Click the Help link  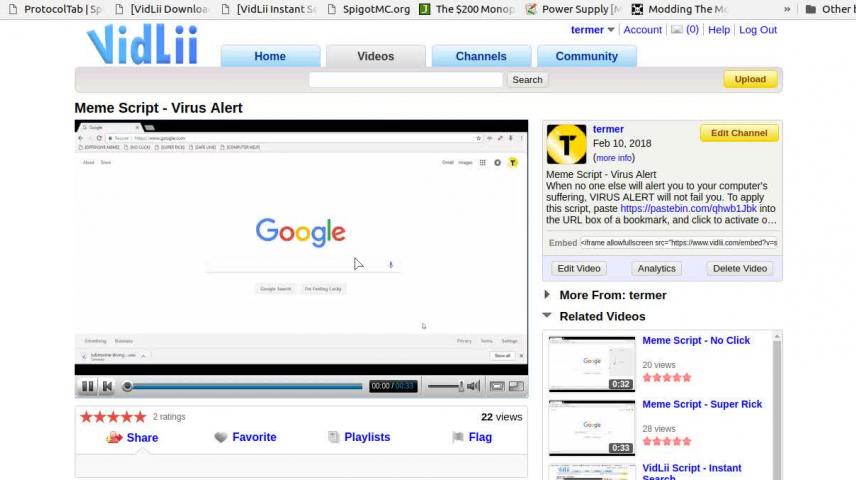point(718,29)
